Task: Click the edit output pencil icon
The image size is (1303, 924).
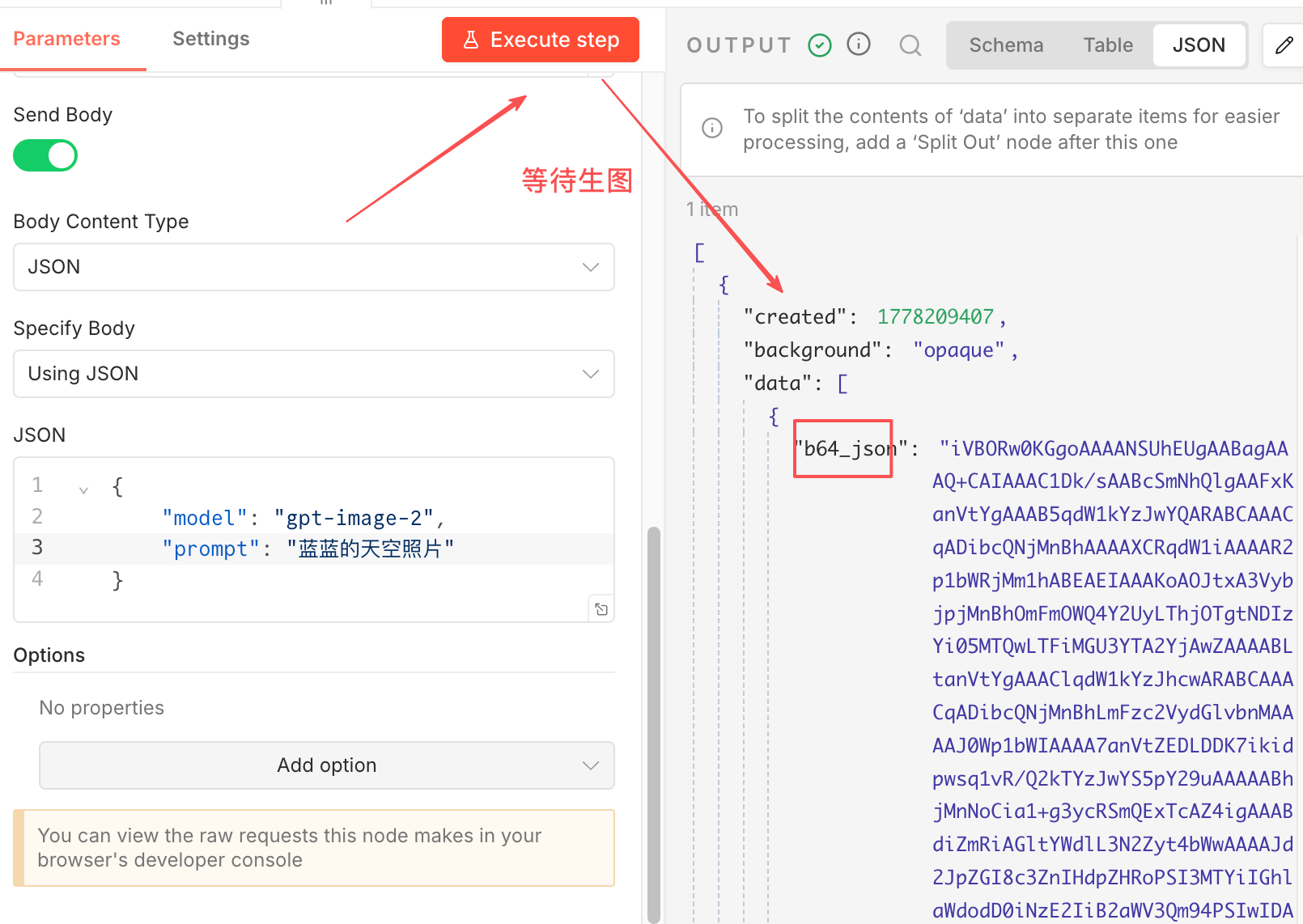Action: [x=1284, y=45]
